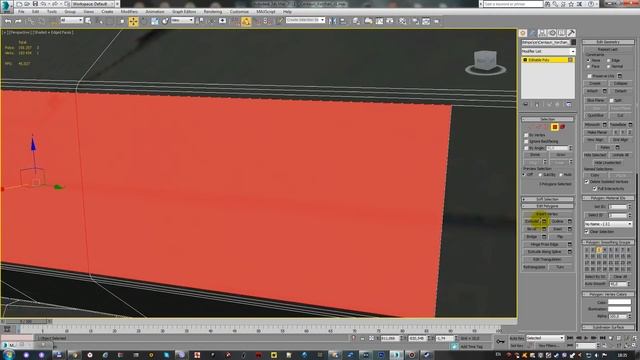
Task: Open selection filter All dropdown
Action: (72, 20)
